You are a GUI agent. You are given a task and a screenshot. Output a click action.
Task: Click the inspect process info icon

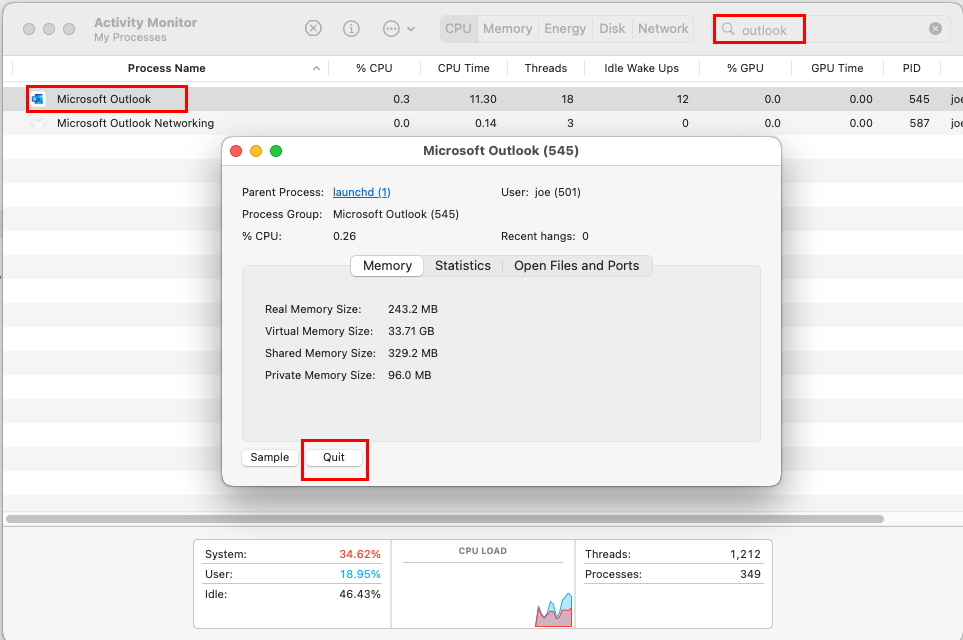point(351,29)
